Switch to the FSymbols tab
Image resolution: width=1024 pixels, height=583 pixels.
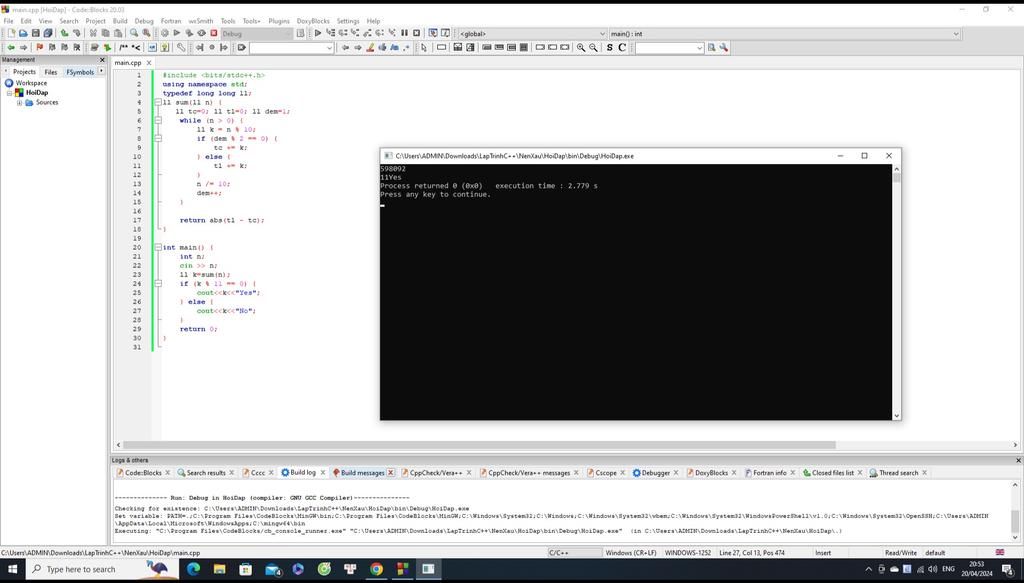click(80, 72)
